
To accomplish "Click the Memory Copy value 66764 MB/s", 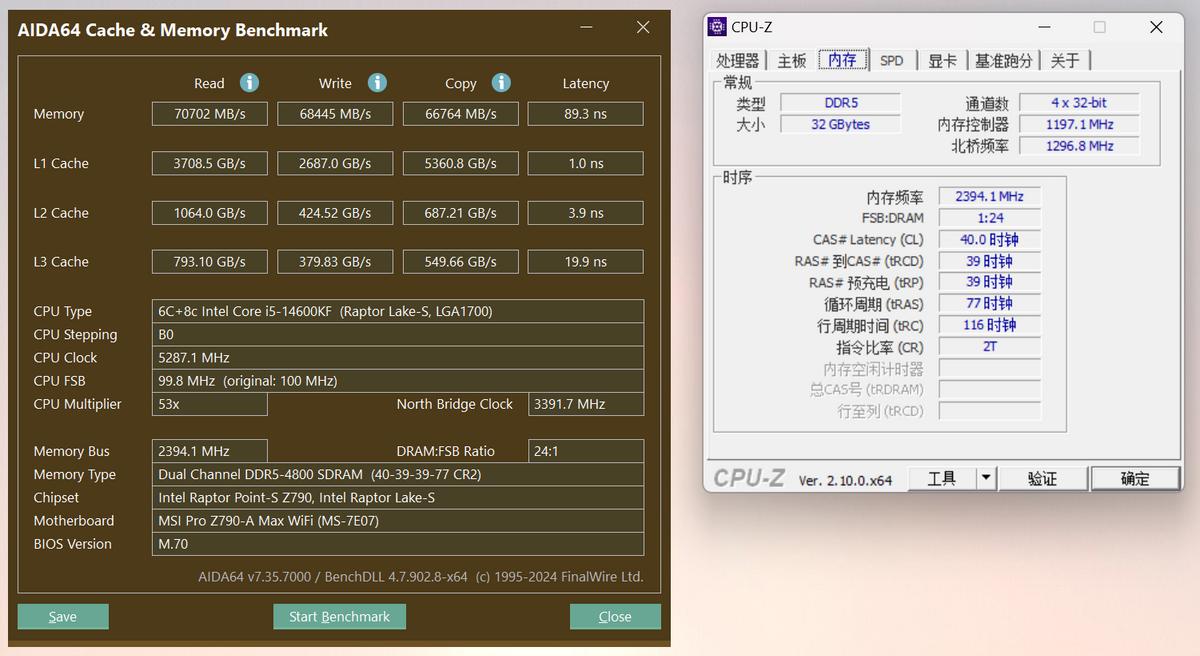I will coord(461,114).
